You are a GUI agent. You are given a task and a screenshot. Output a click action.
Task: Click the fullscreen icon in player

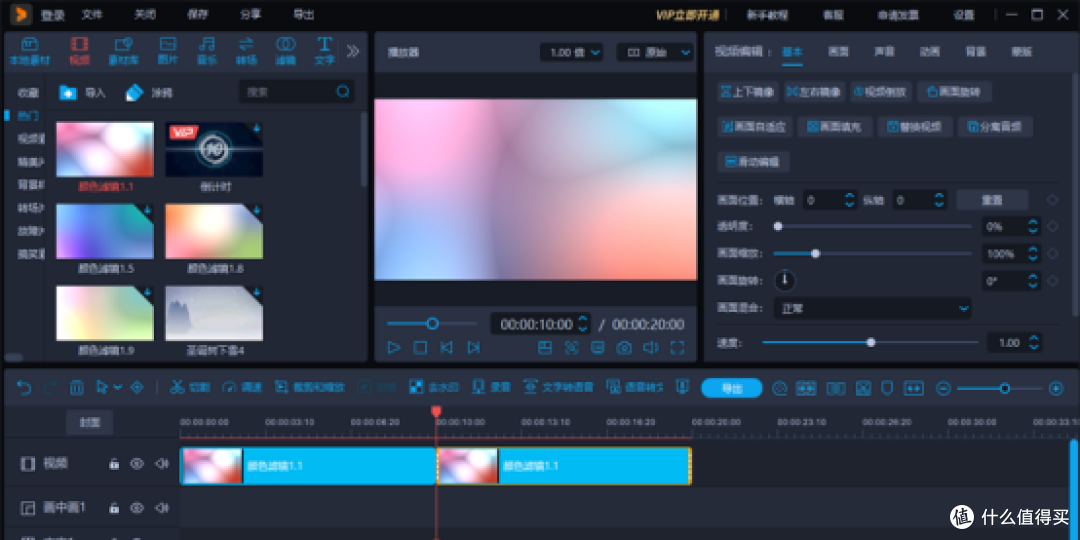677,348
